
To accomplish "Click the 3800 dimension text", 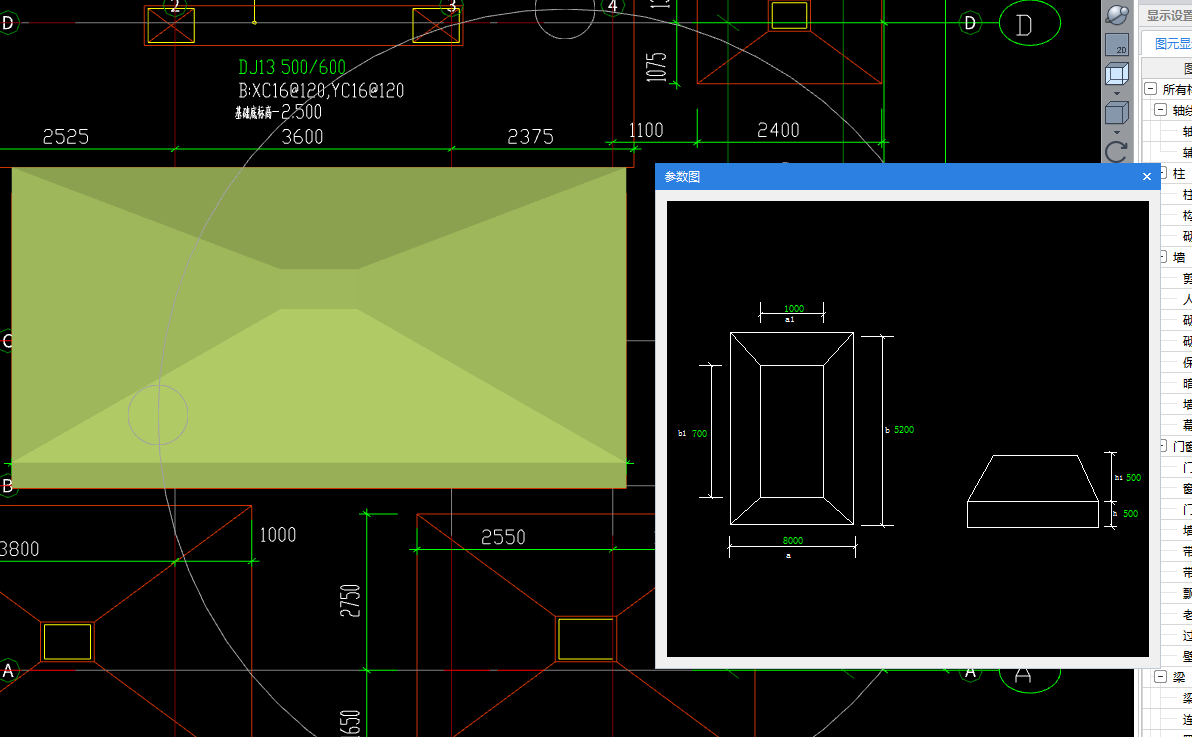I will [19, 548].
